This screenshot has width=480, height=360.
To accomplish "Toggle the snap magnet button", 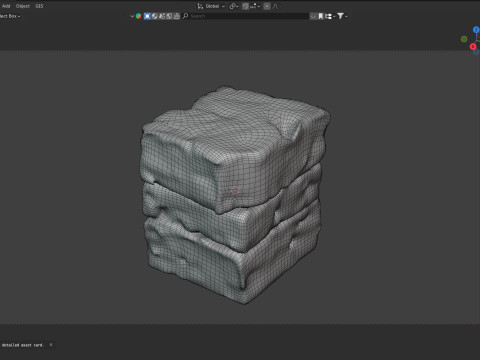I will pos(245,6).
